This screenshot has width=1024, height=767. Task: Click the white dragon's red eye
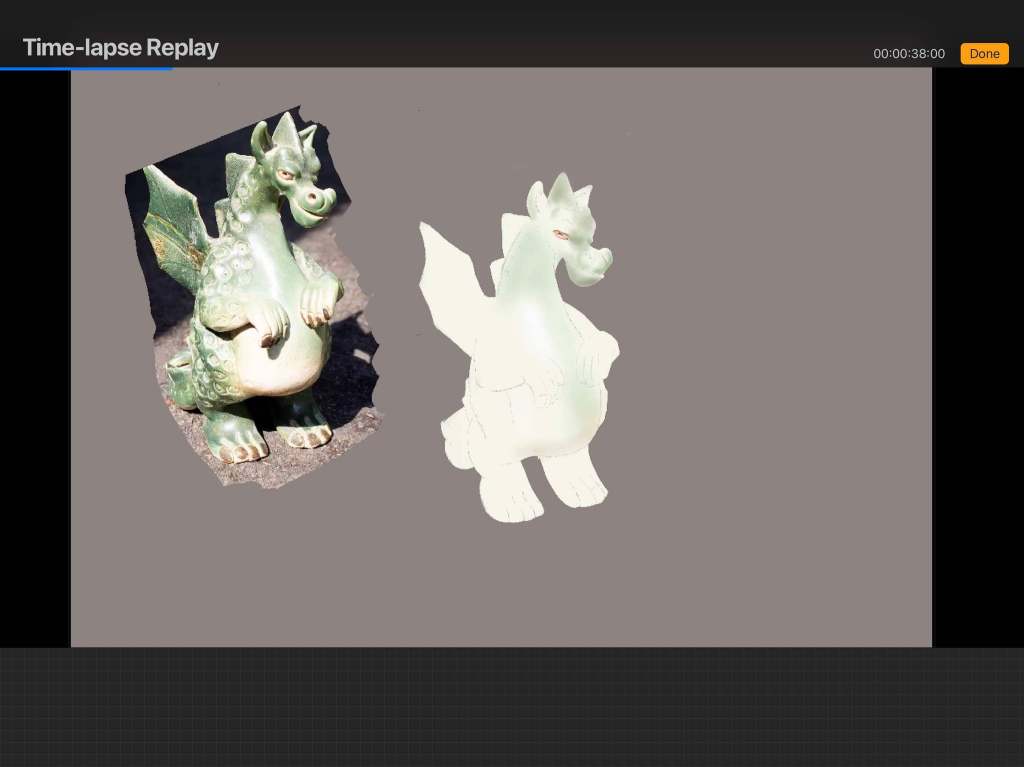coord(561,235)
